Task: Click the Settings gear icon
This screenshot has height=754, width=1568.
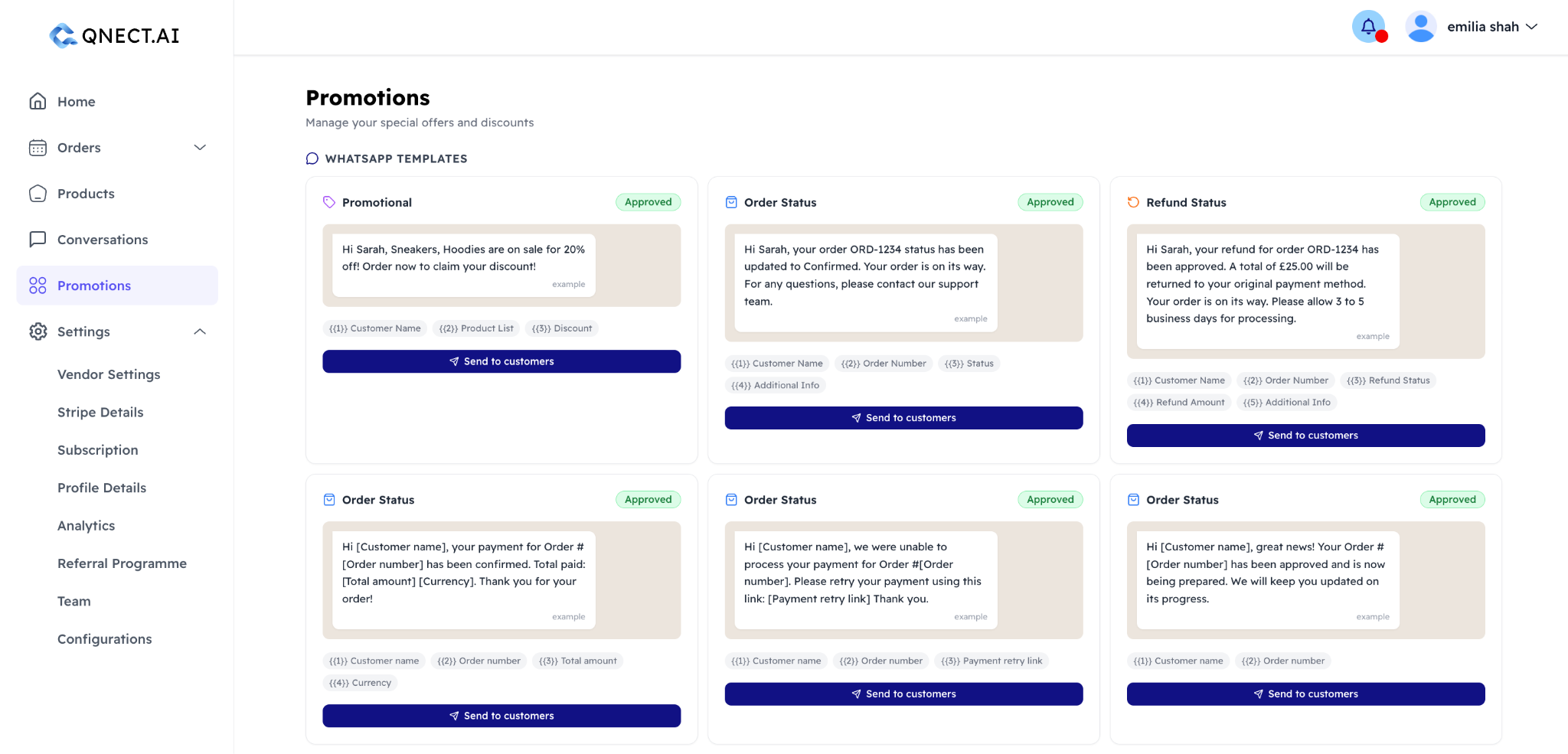Action: pyautogui.click(x=38, y=331)
